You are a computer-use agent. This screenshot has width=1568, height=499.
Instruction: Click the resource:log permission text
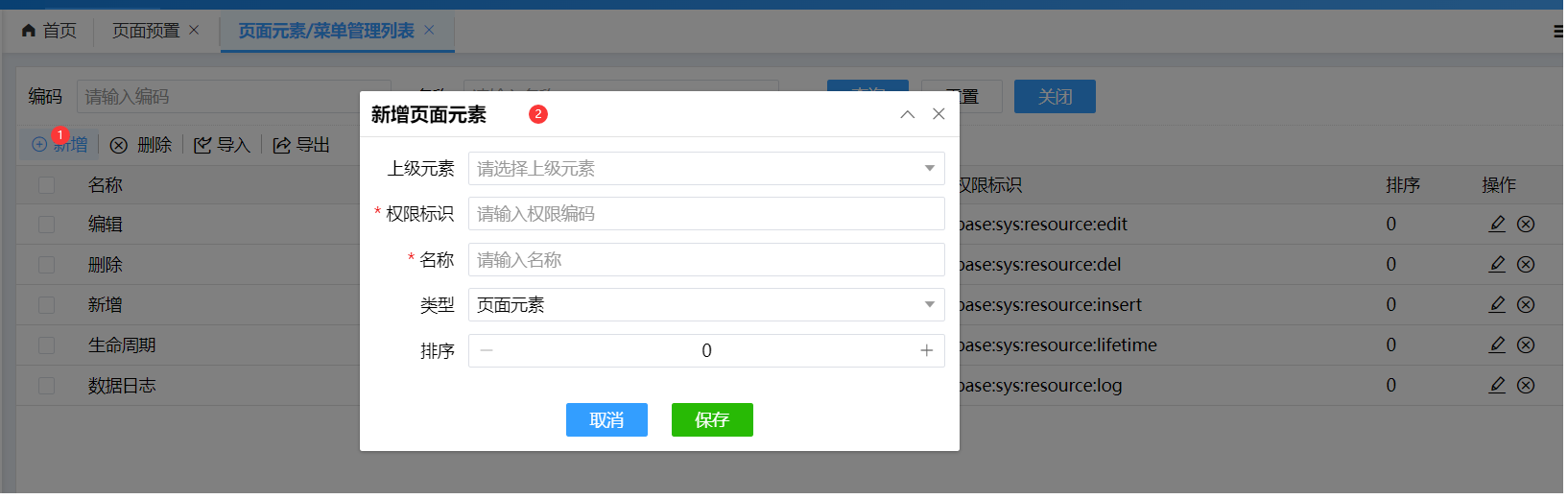(1041, 385)
